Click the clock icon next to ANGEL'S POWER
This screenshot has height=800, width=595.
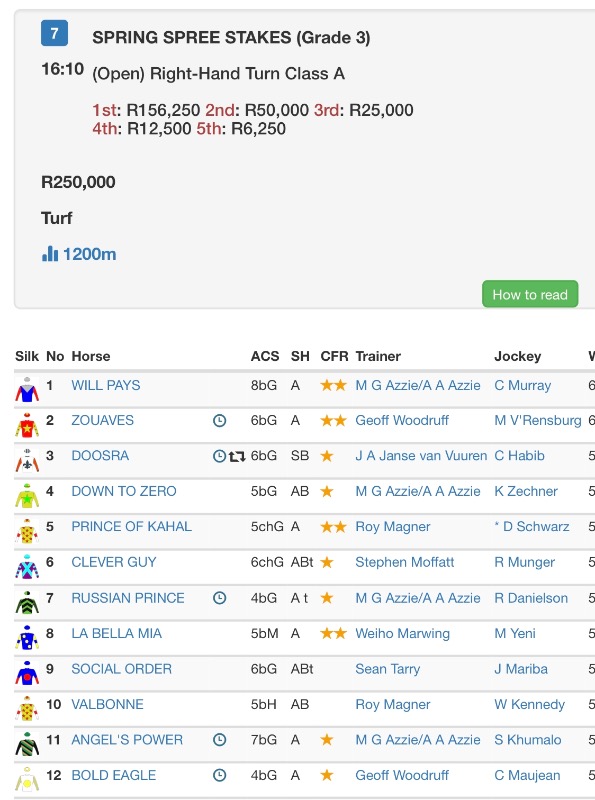point(219,740)
